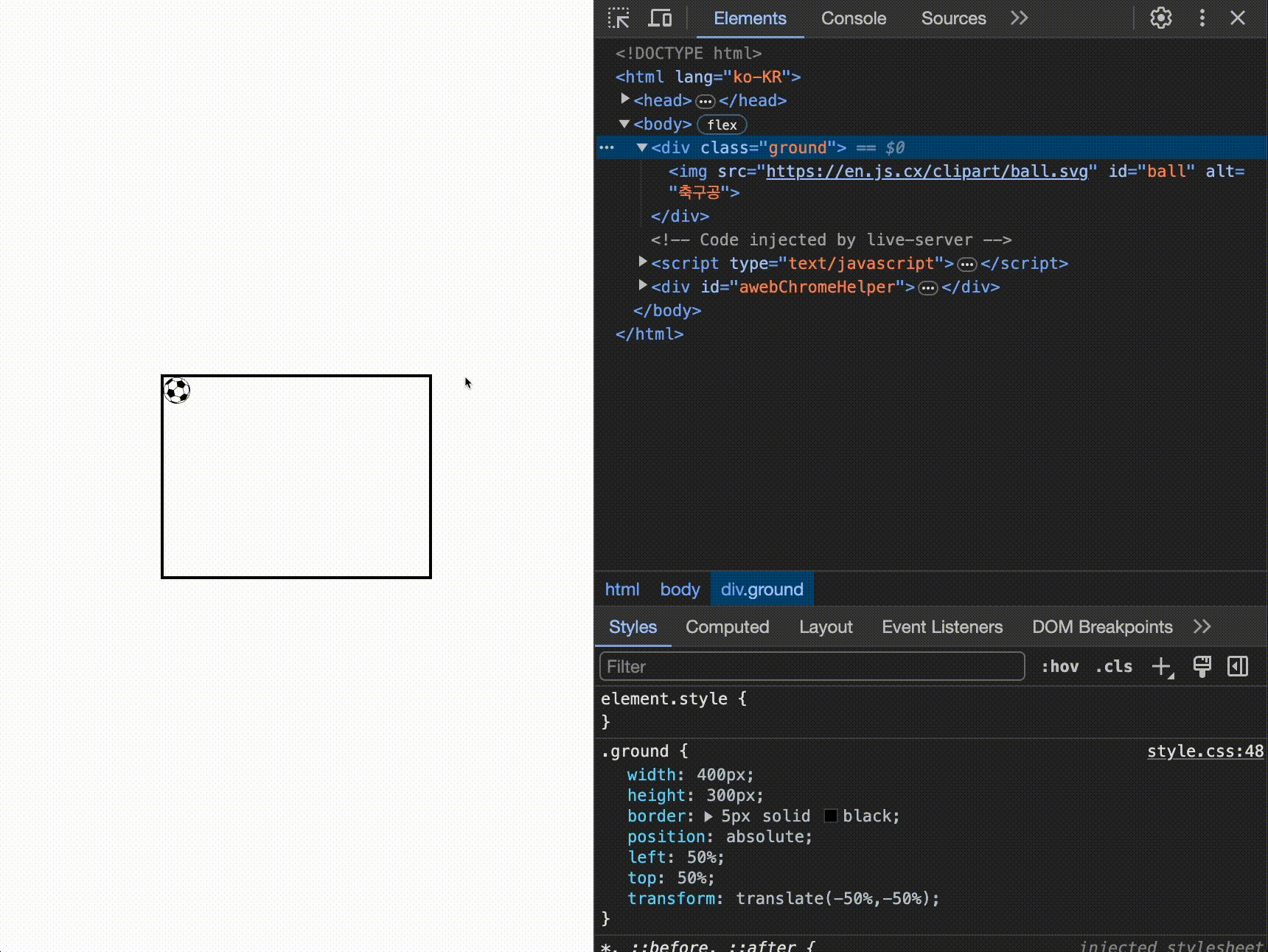Switch to the Elements tab
Screen dimensions: 1268x952
[750, 18]
